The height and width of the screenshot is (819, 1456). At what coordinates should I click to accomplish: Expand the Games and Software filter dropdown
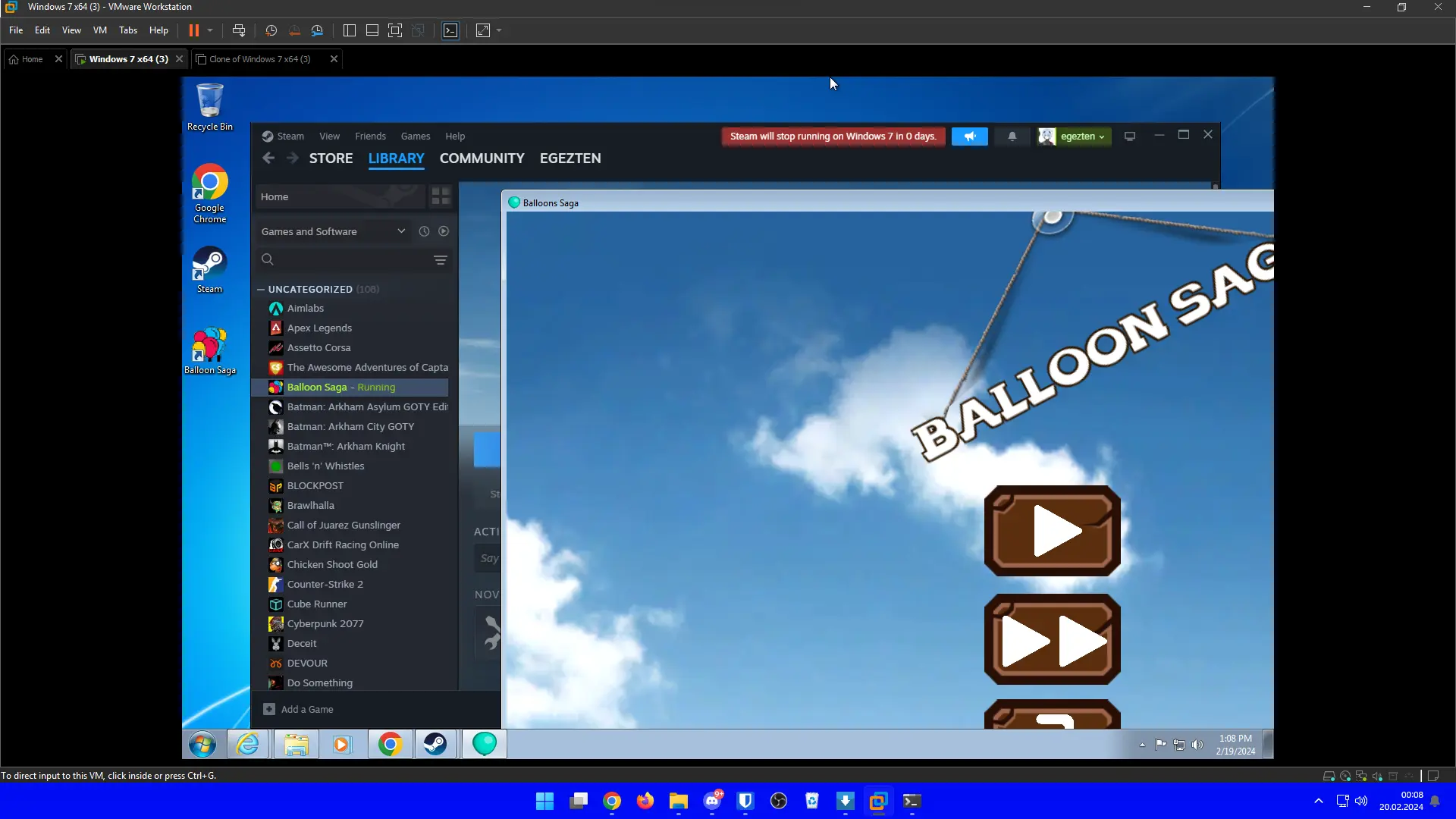coord(333,231)
